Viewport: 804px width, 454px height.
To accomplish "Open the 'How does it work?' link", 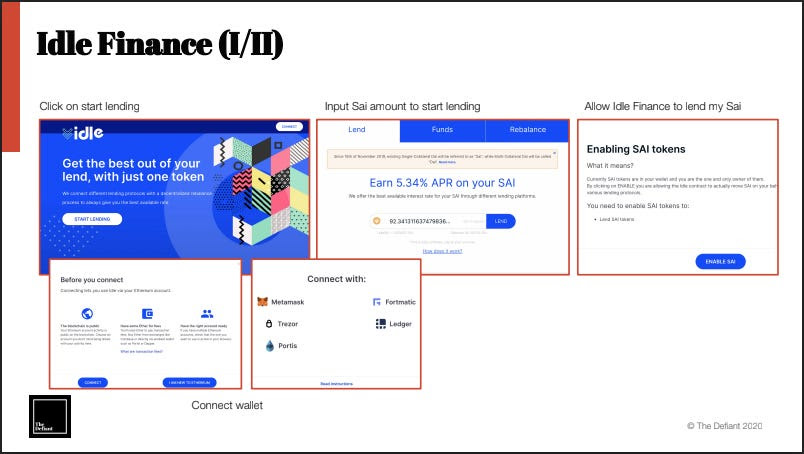I will point(441,251).
